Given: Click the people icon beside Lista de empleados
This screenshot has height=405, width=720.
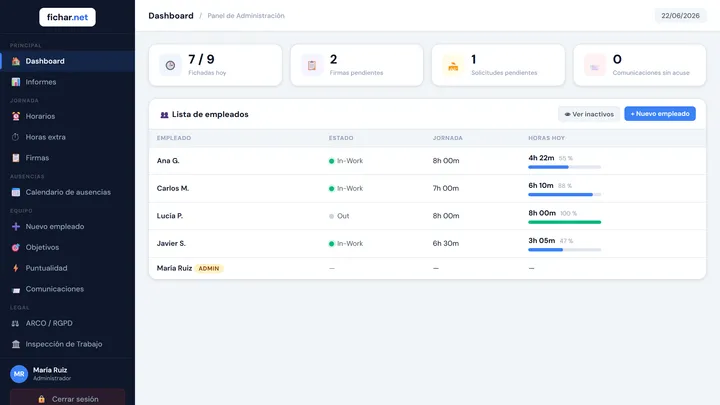Looking at the screenshot, I should pyautogui.click(x=164, y=115).
